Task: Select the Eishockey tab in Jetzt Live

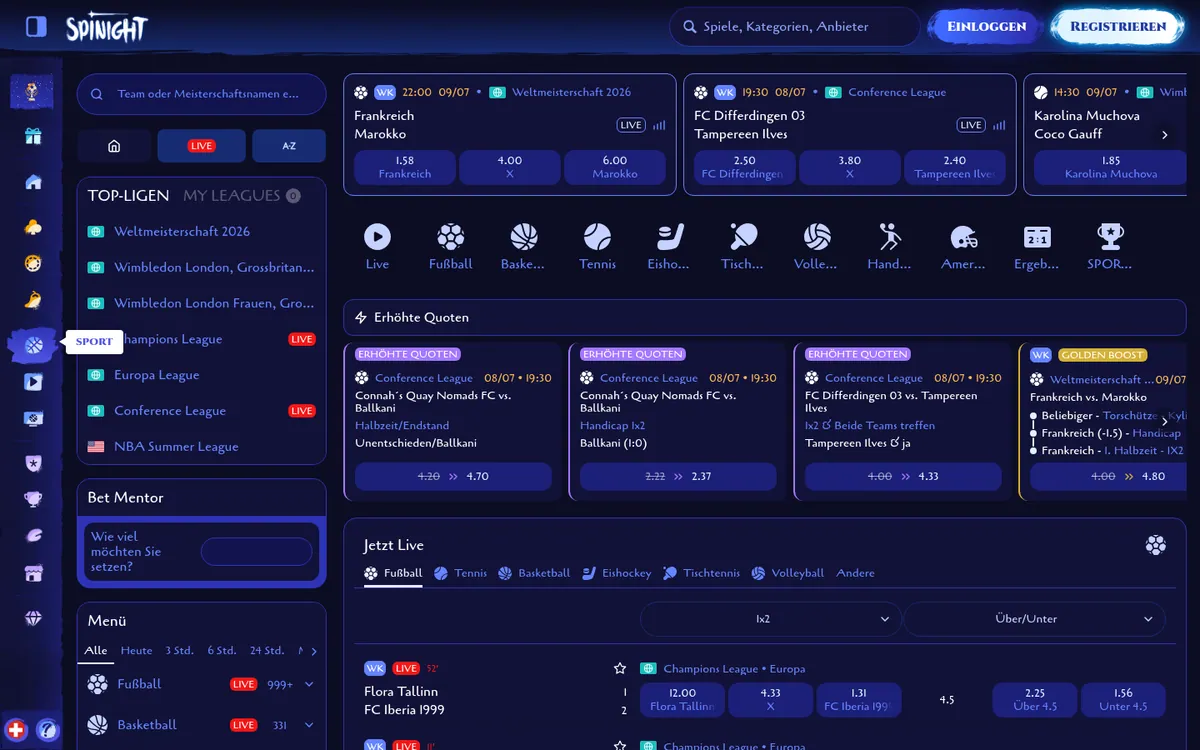Action: (x=616, y=573)
